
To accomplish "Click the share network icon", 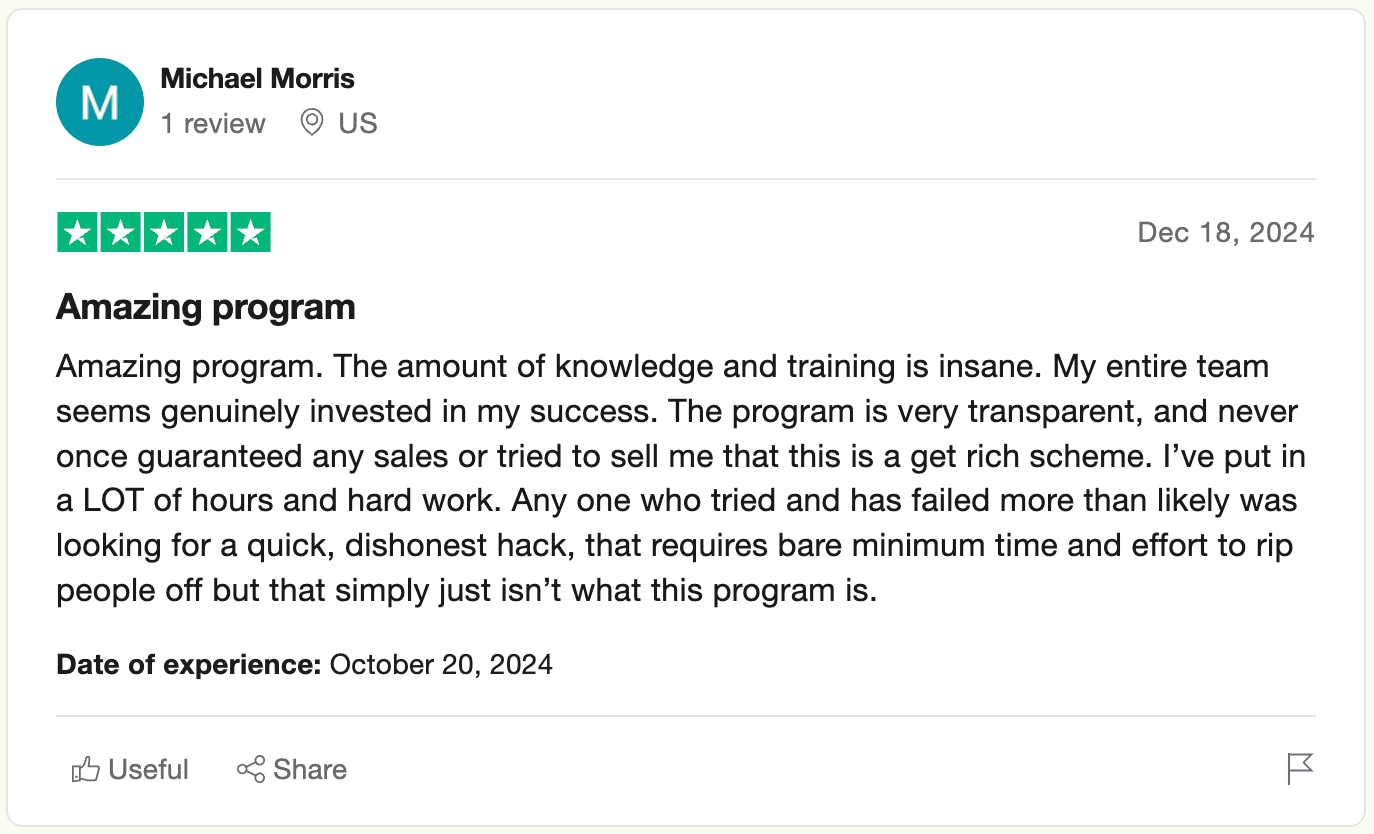I will click(250, 769).
